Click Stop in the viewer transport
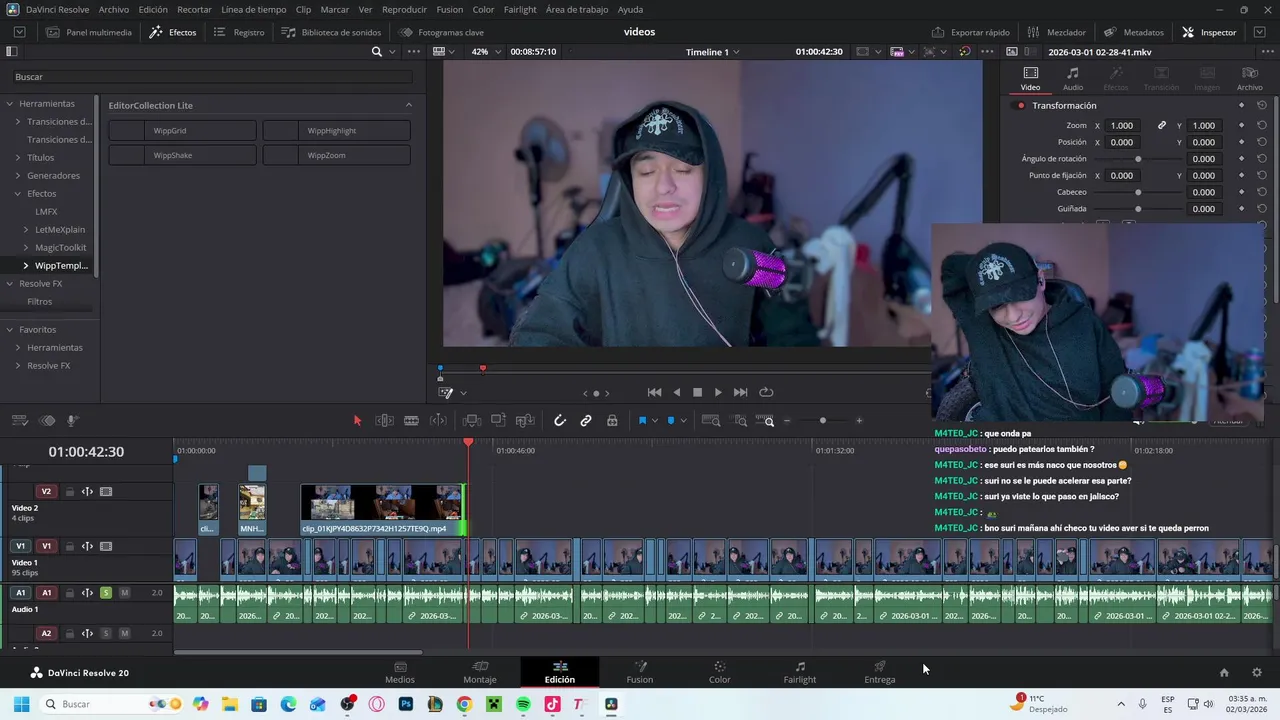The height and width of the screenshot is (720, 1280). [697, 393]
